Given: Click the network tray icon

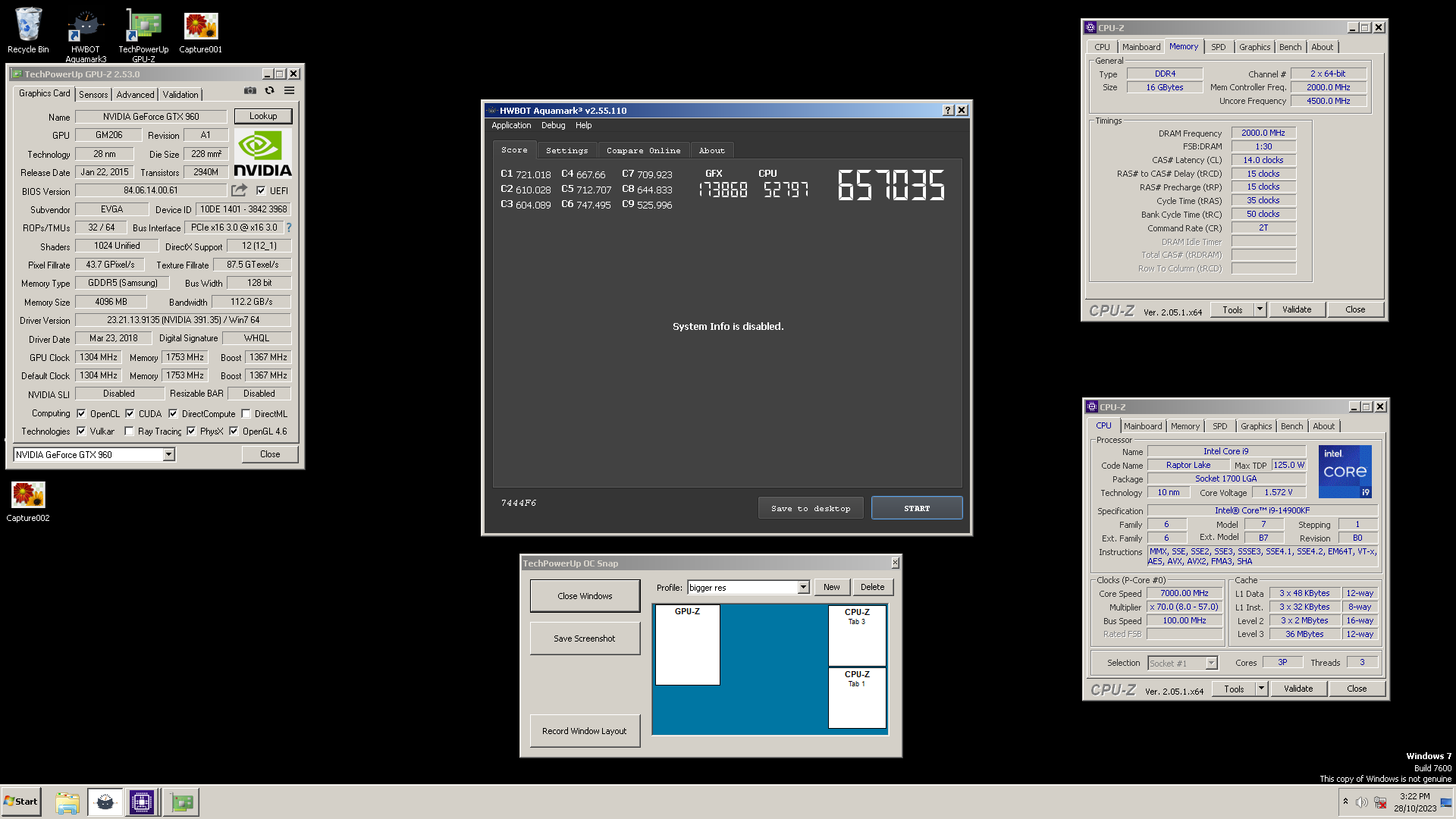Looking at the screenshot, I should pos(1380,802).
